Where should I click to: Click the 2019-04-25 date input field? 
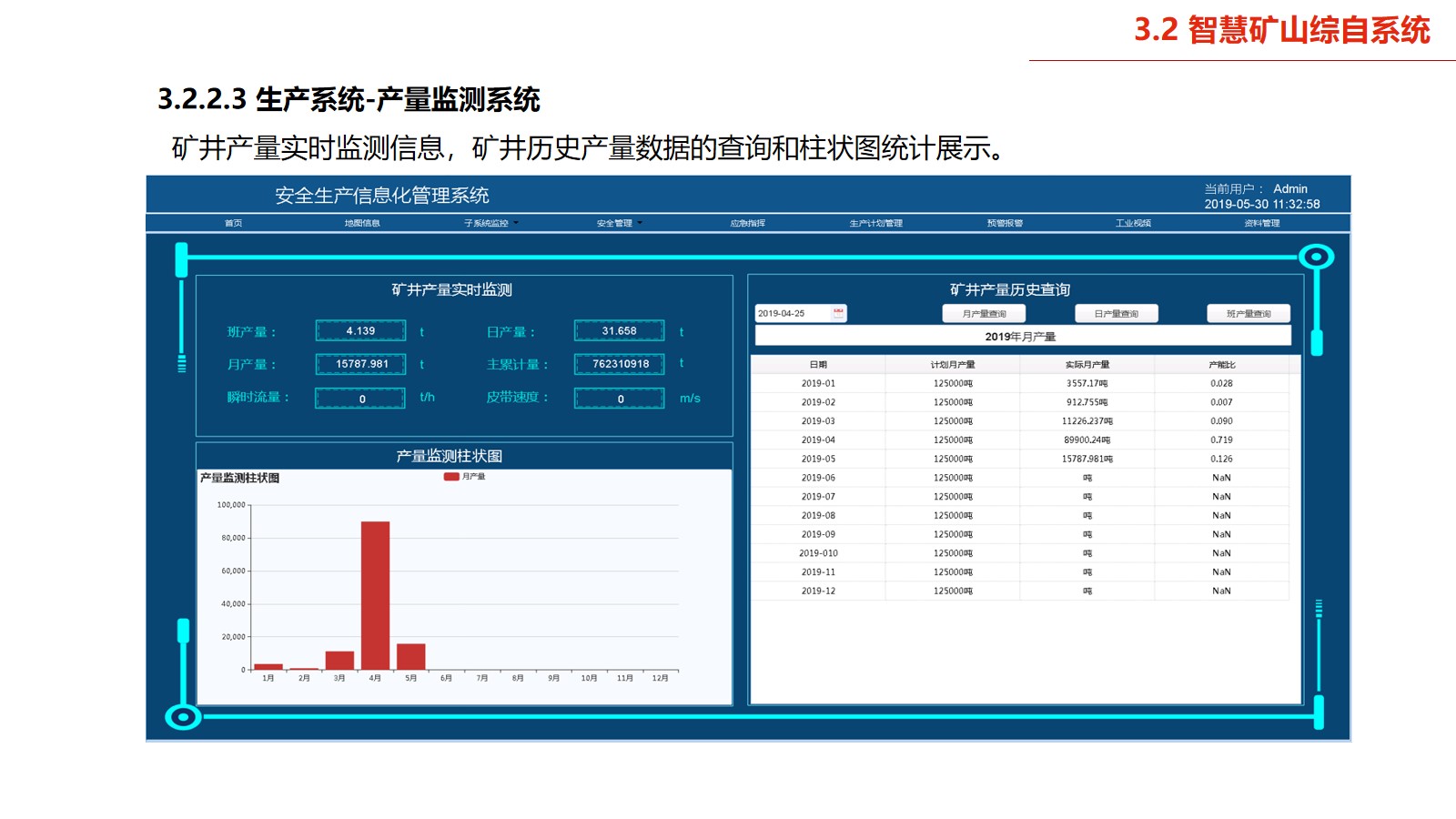[x=792, y=313]
